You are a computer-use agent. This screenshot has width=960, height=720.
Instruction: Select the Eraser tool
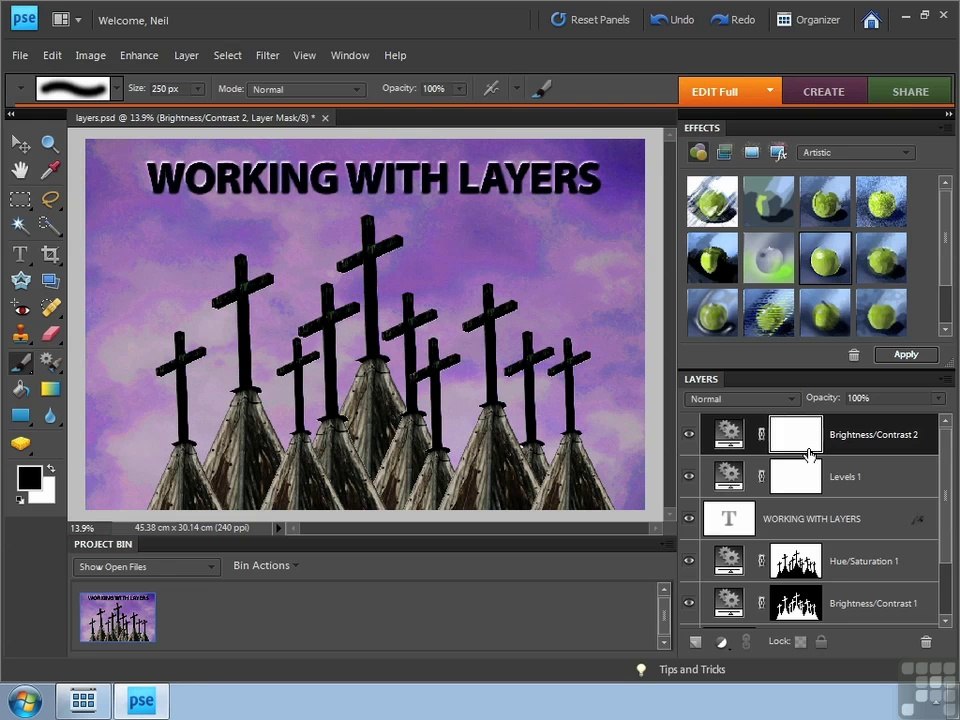coord(50,334)
